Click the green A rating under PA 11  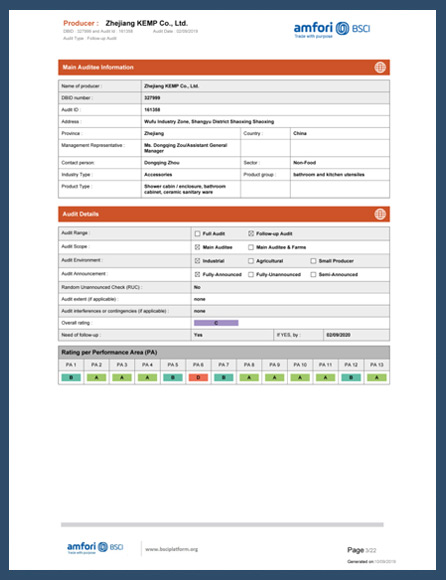325,378
